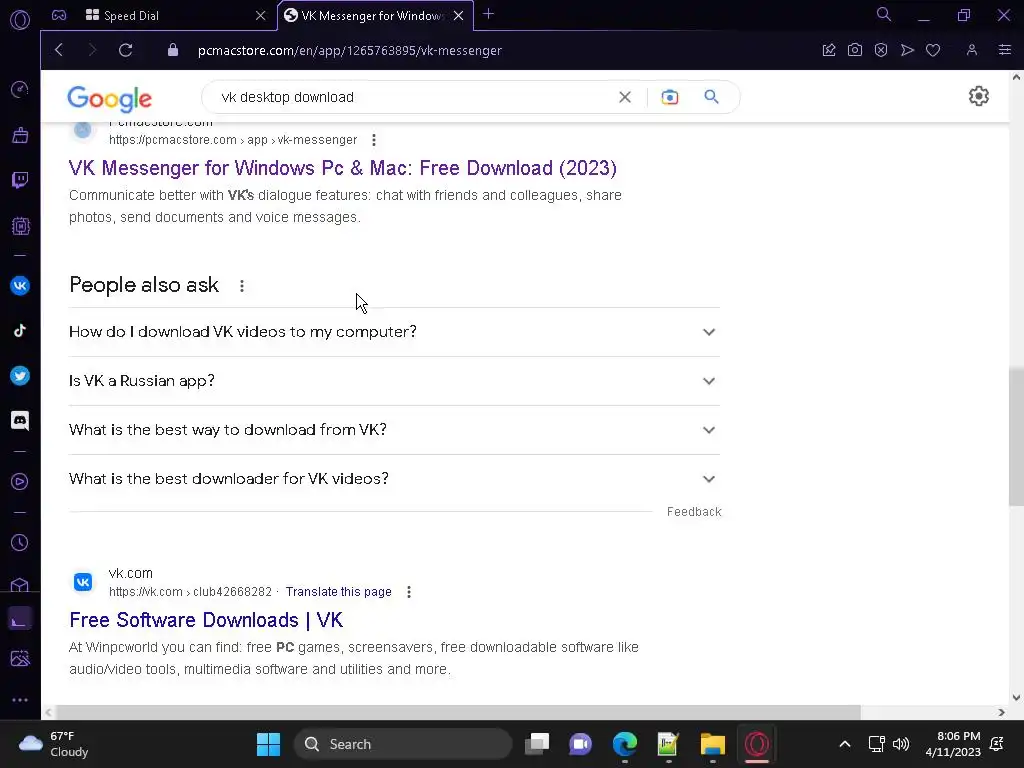Open Microsoft Edge from taskbar
The width and height of the screenshot is (1024, 768).
[x=625, y=744]
